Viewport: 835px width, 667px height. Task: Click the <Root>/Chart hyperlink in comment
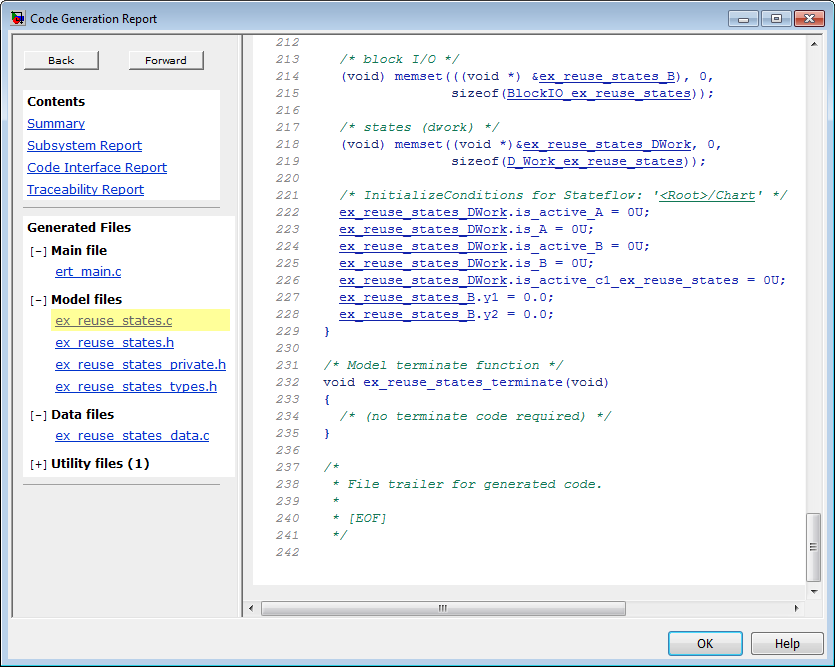coord(707,195)
